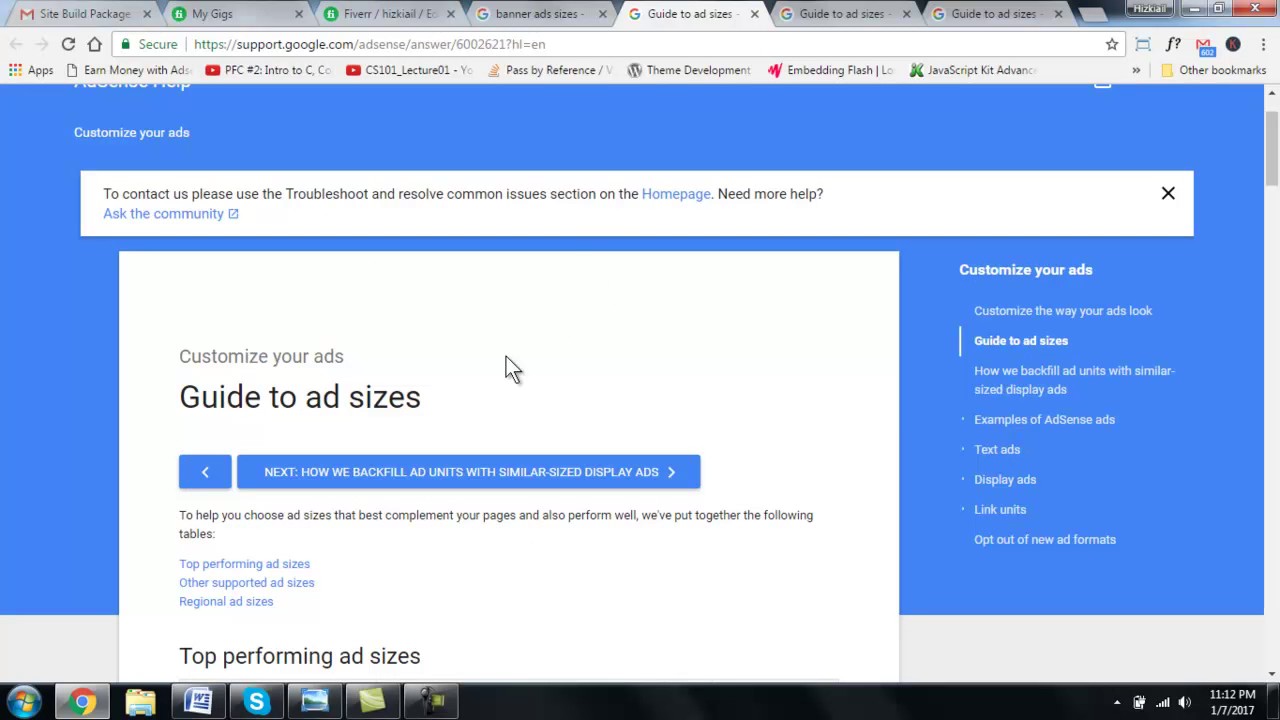Switch to the Fiverr / hizkiail tab

tap(389, 14)
